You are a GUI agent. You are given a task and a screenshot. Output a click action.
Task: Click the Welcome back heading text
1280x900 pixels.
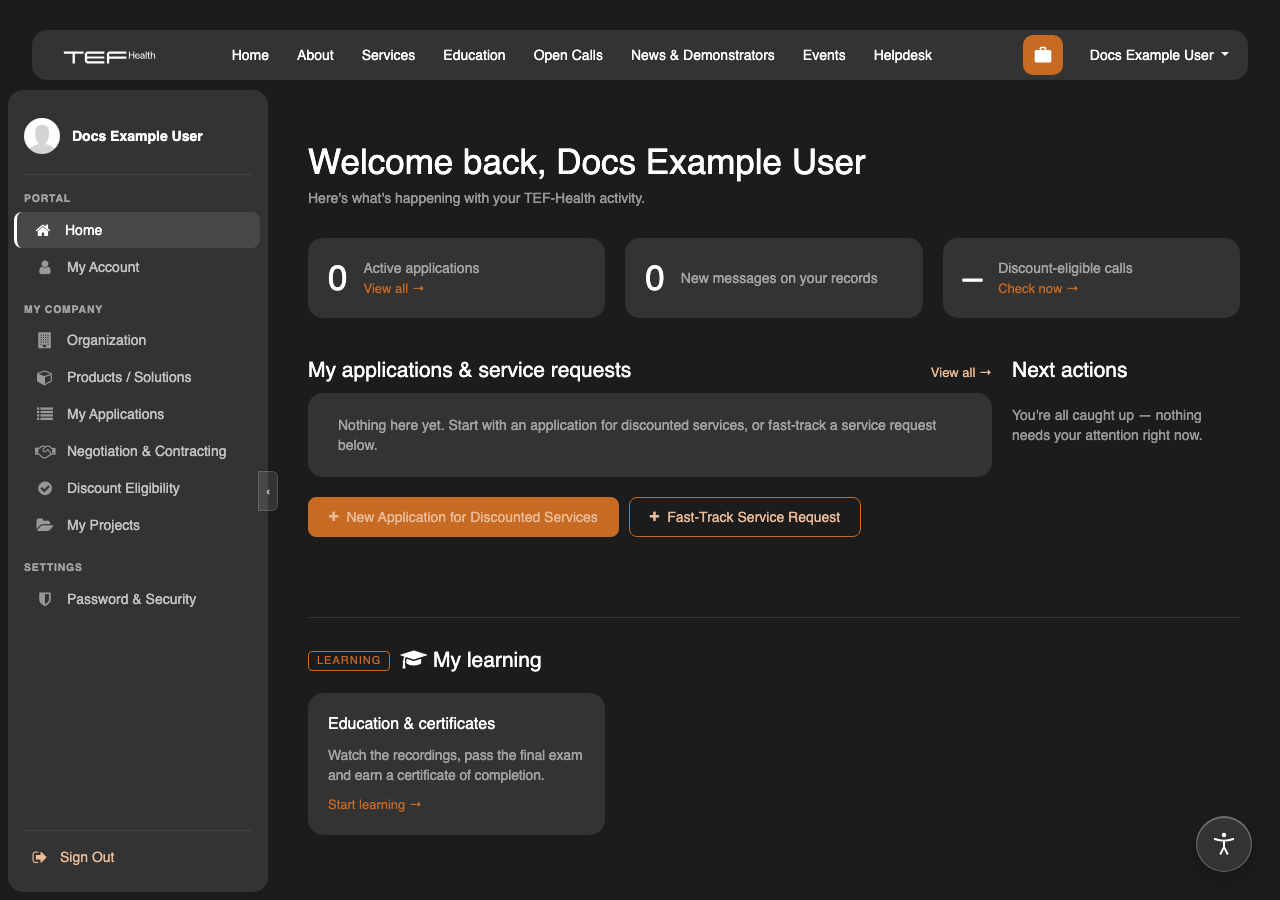tap(587, 162)
